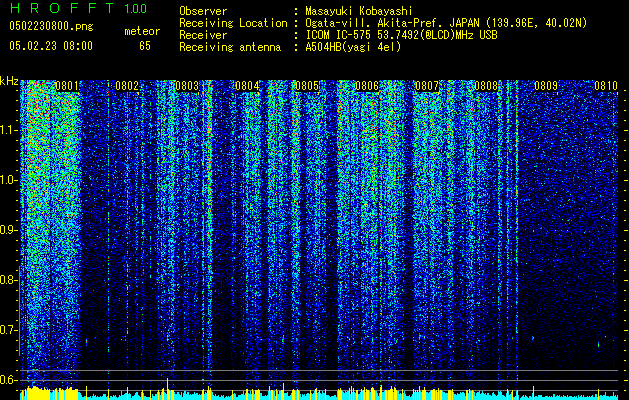
Task: Click the "meteor" label above the count
Action: (x=142, y=31)
